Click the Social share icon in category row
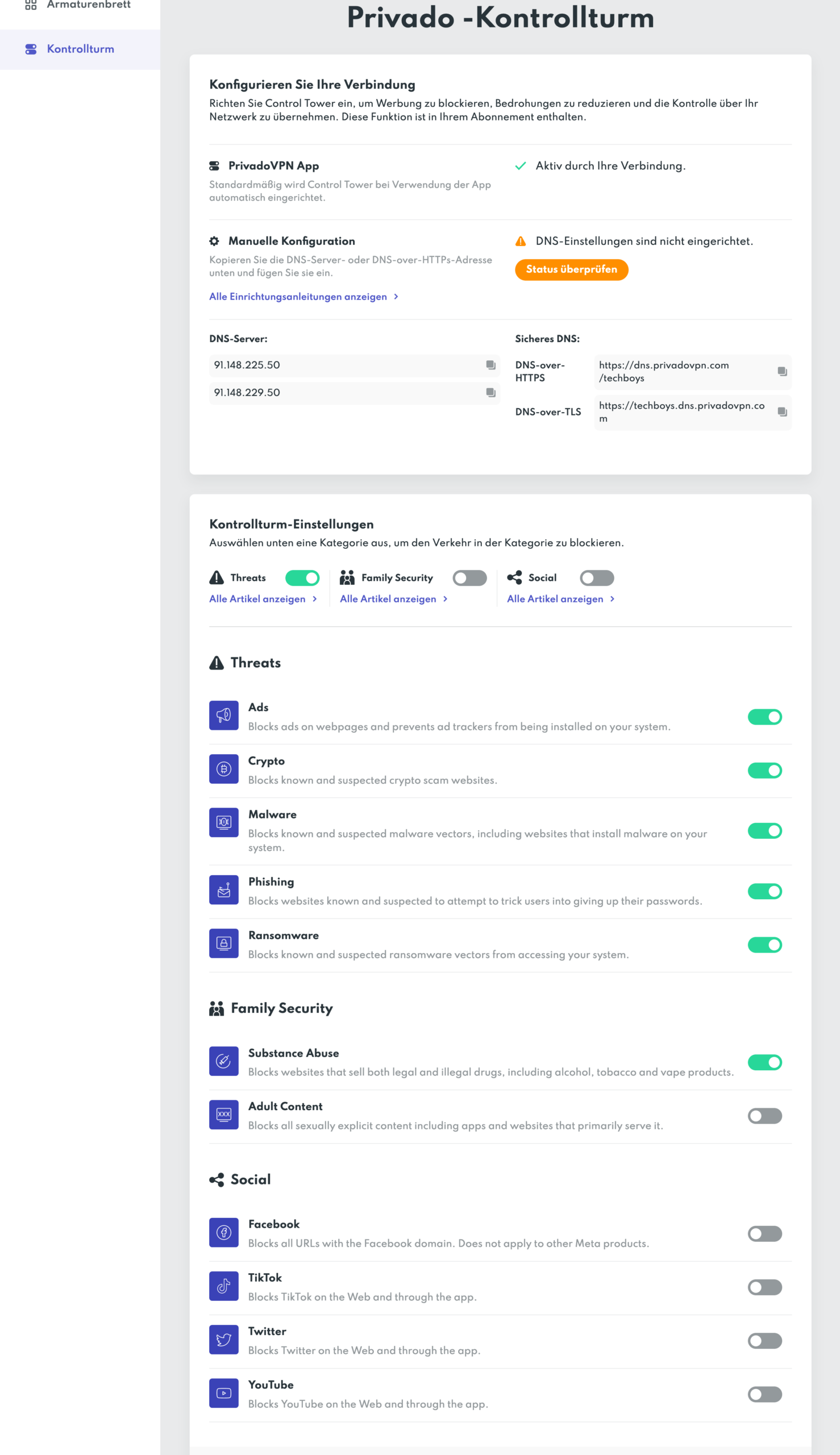The height and width of the screenshot is (1455, 840). 514,577
